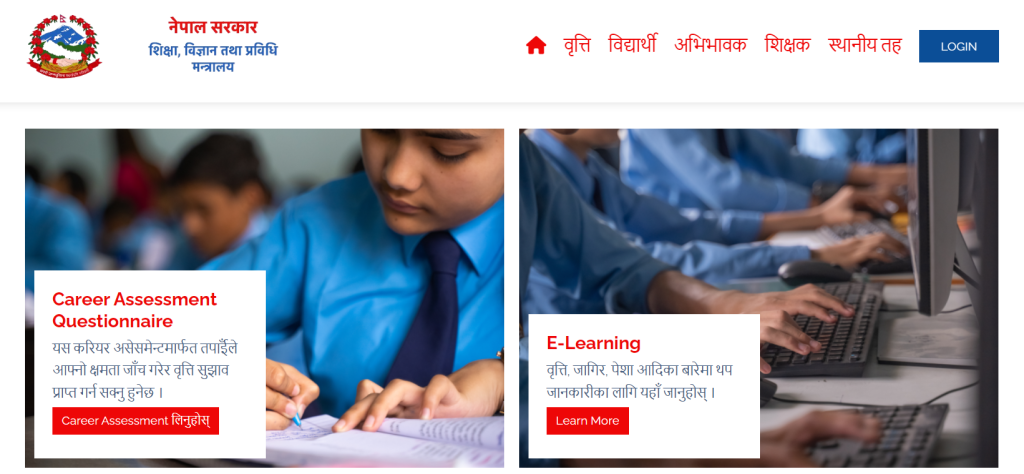Go to the red home icon
This screenshot has width=1024, height=474.
536,46
